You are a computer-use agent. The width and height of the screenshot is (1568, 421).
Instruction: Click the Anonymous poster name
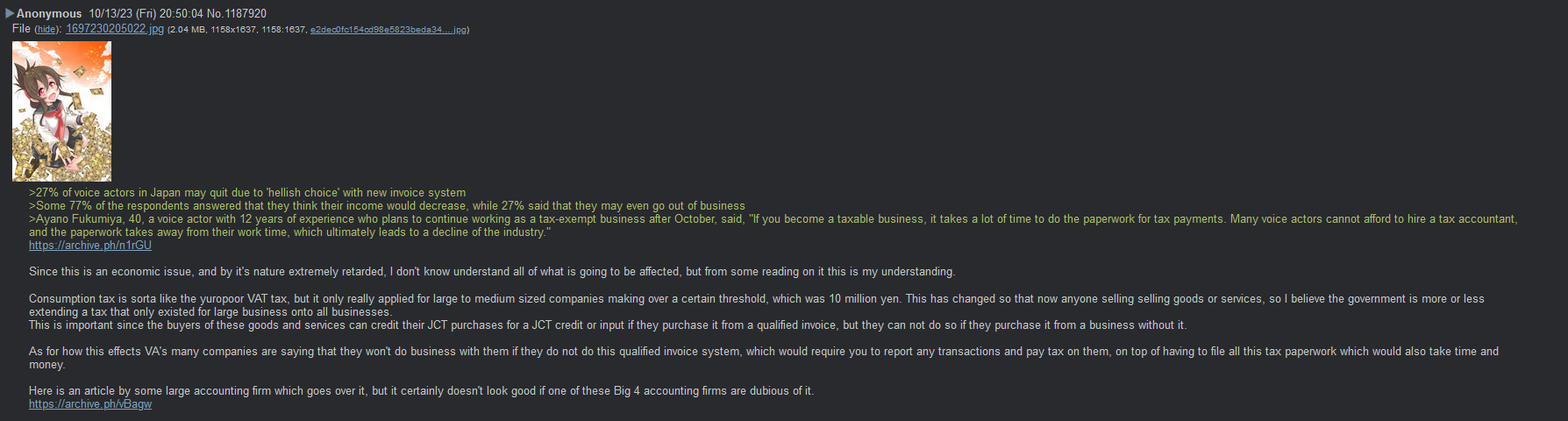click(49, 14)
